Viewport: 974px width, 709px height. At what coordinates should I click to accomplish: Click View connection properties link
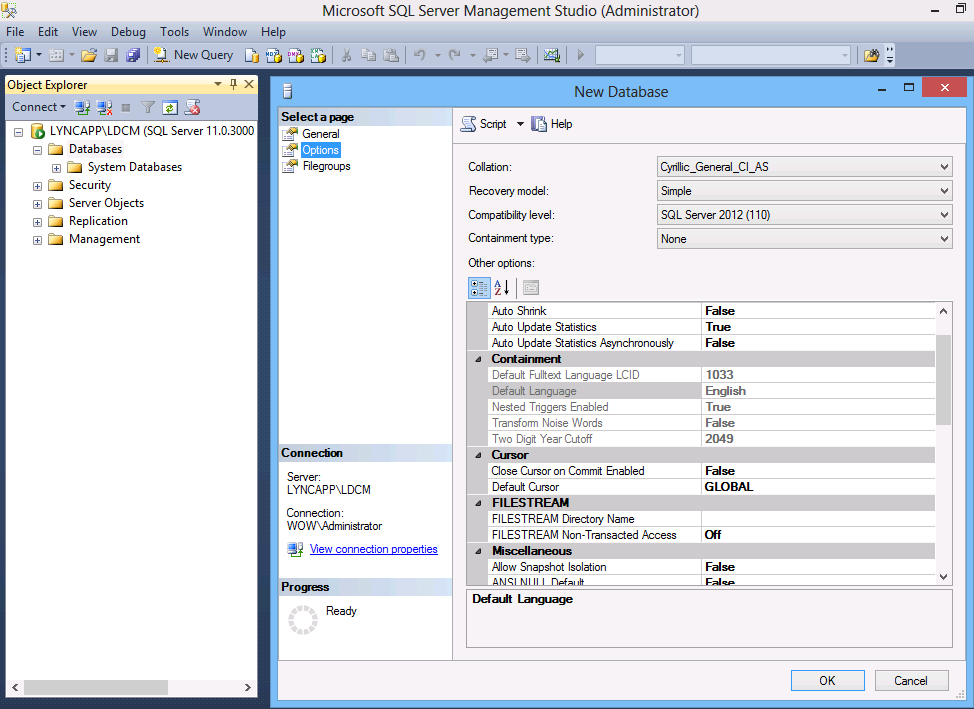click(373, 549)
